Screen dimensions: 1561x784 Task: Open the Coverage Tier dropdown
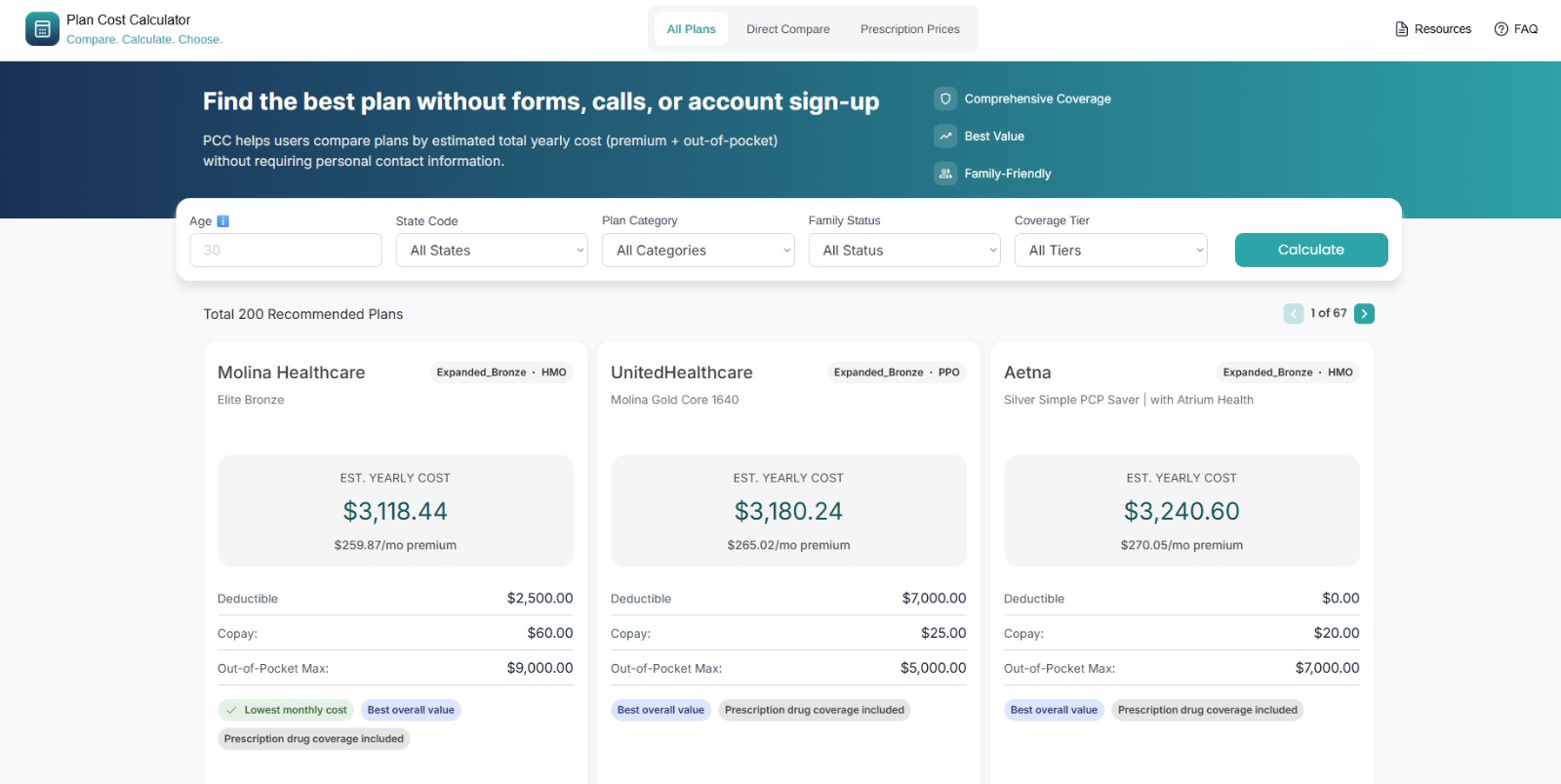pyautogui.click(x=1110, y=251)
